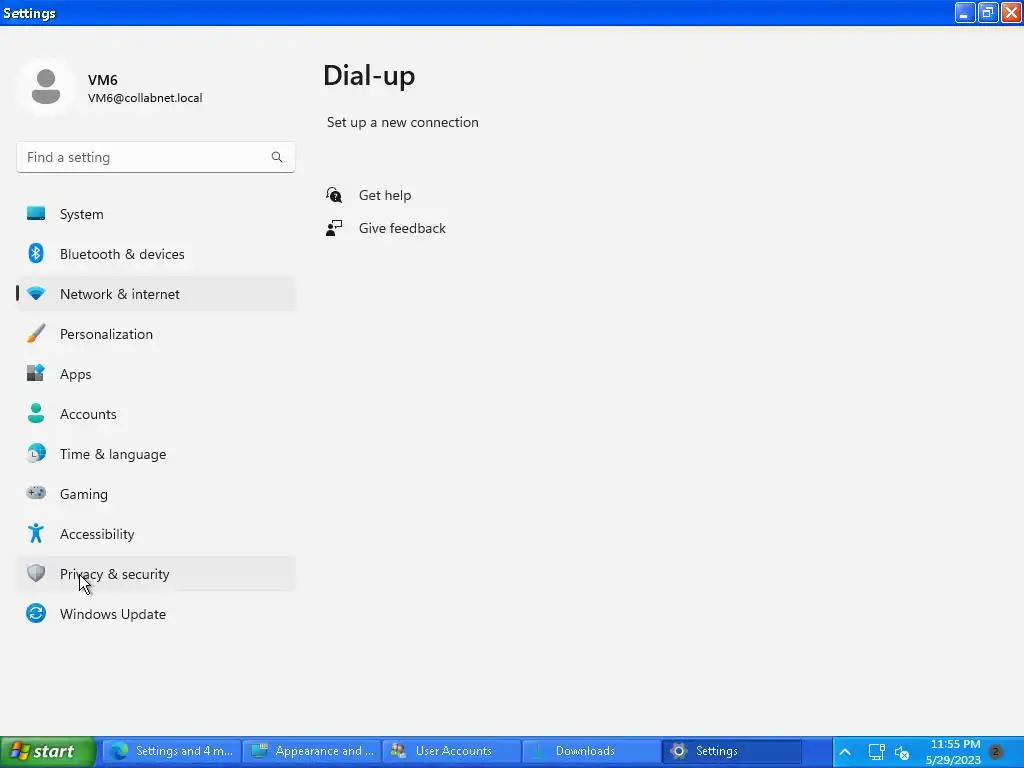The height and width of the screenshot is (768, 1024).
Task: Go to Accounts settings
Action: [x=156, y=414]
